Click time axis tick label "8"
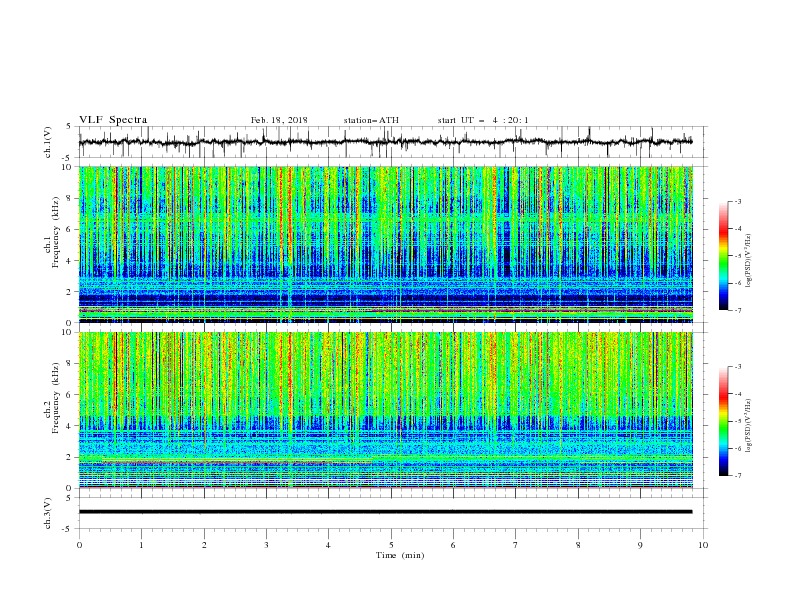Image resolution: width=792 pixels, height=612 pixels. (578, 545)
